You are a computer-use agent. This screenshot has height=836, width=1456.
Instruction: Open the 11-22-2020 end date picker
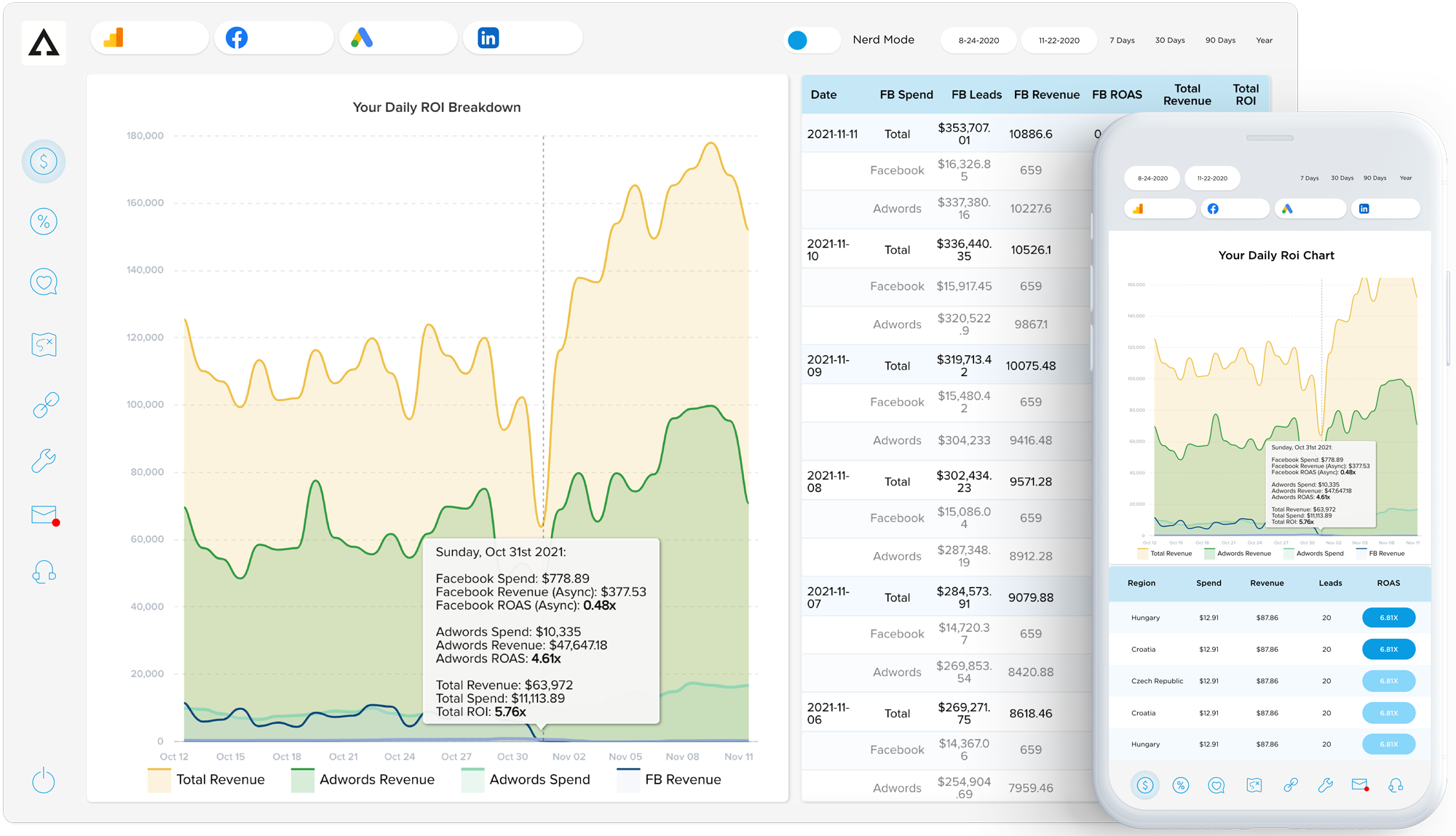1059,41
